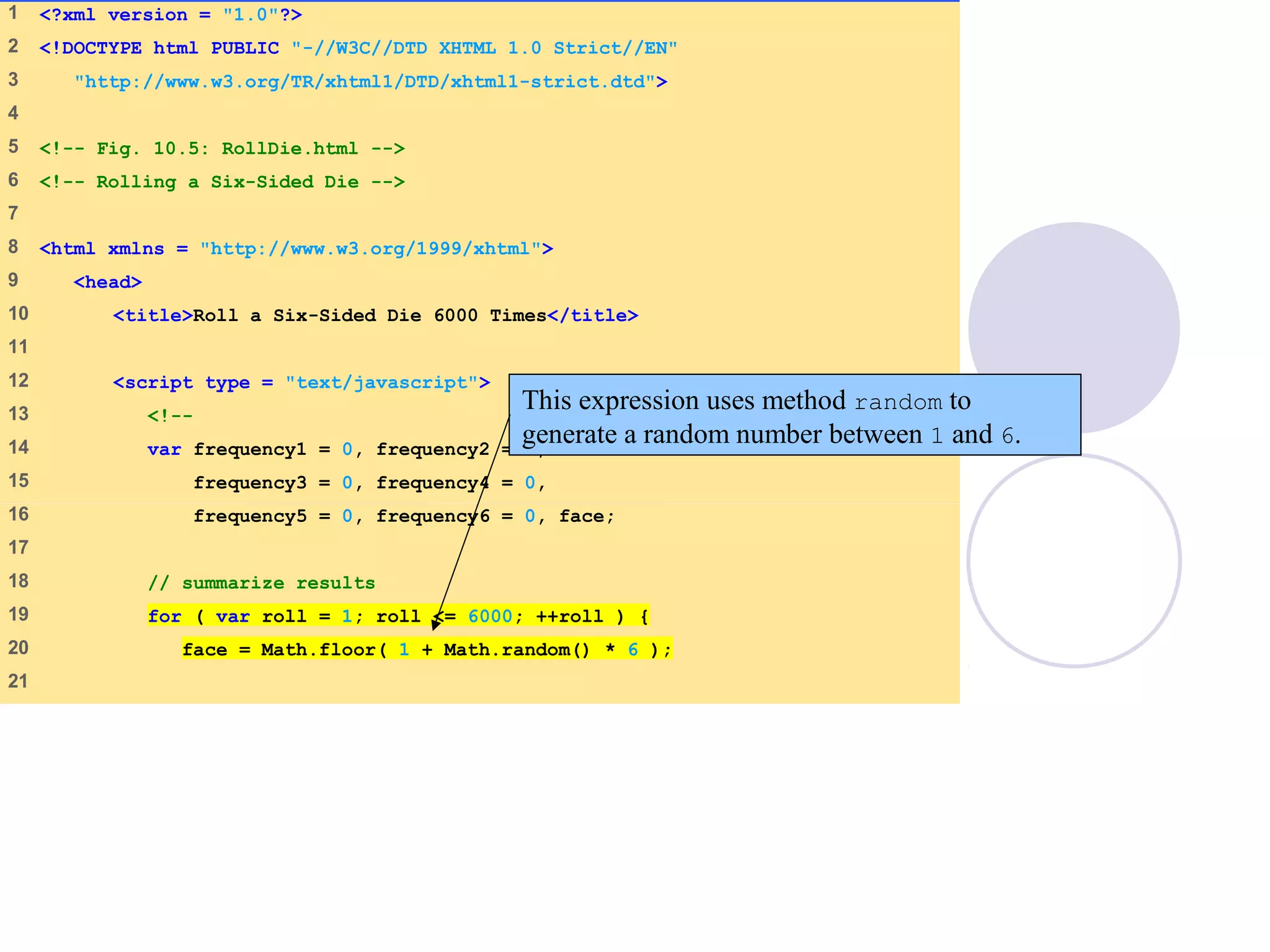Click the arrowhead pointing at line 20
1270x952 pixels.
coord(435,625)
